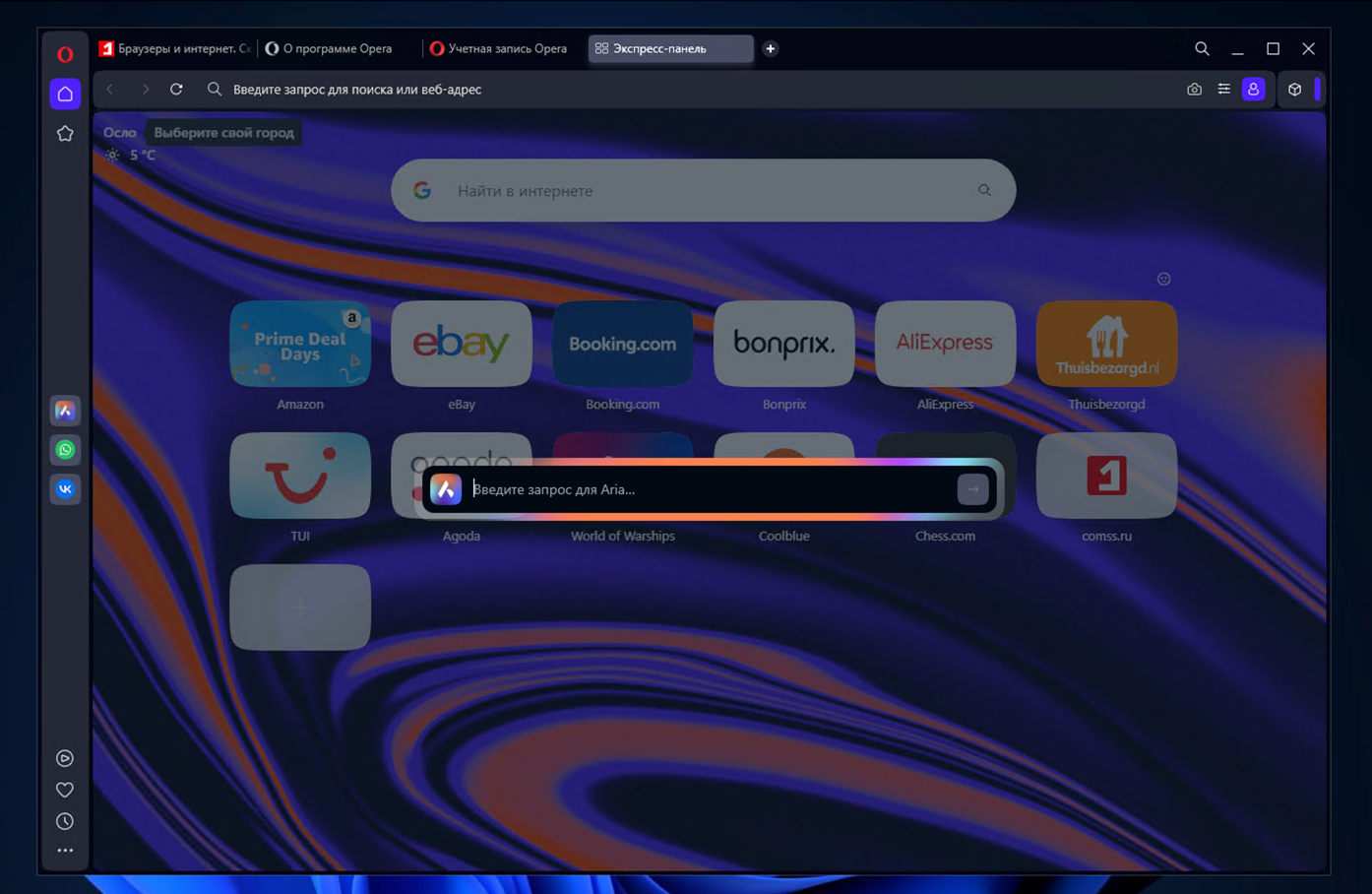1372x894 pixels.
Task: Add a site with the plus tile
Action: (300, 607)
